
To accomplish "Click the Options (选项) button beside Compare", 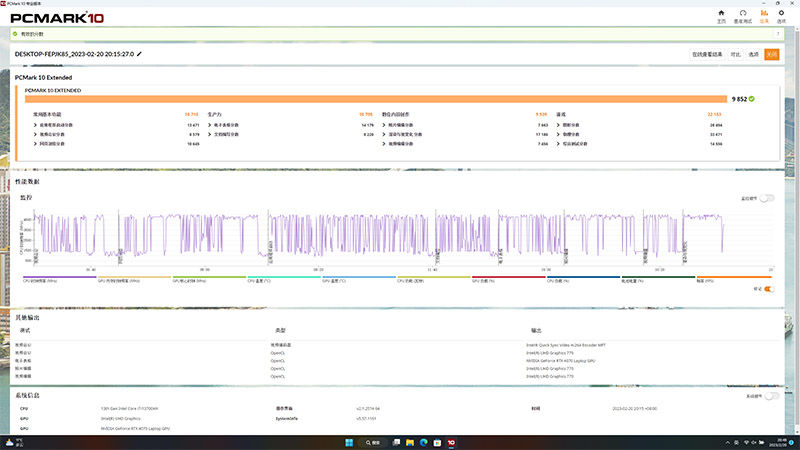I will click(x=754, y=54).
